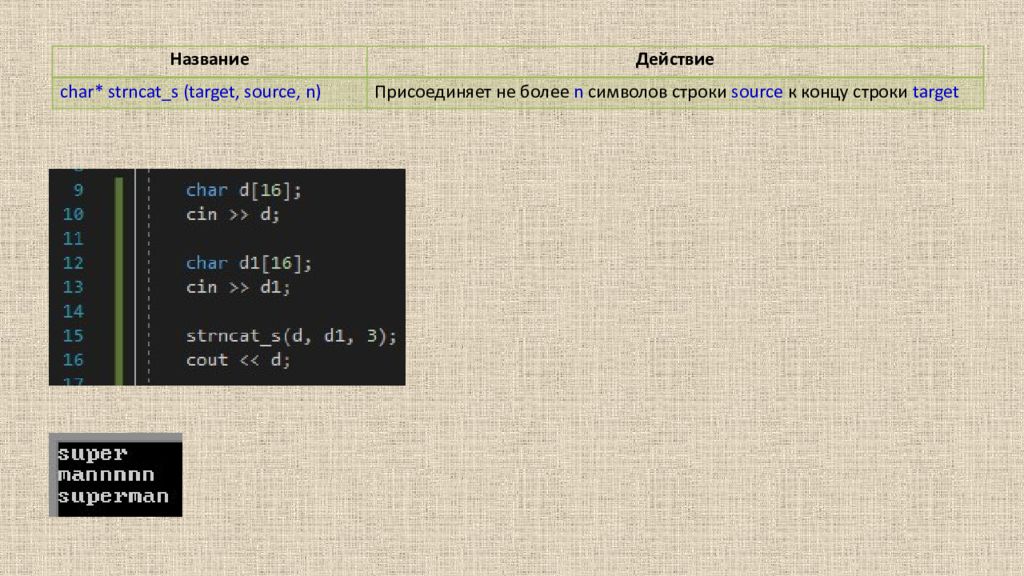This screenshot has height=576, width=1024.
Task: Click line number 15 in the gutter
Action: [x=73, y=336]
